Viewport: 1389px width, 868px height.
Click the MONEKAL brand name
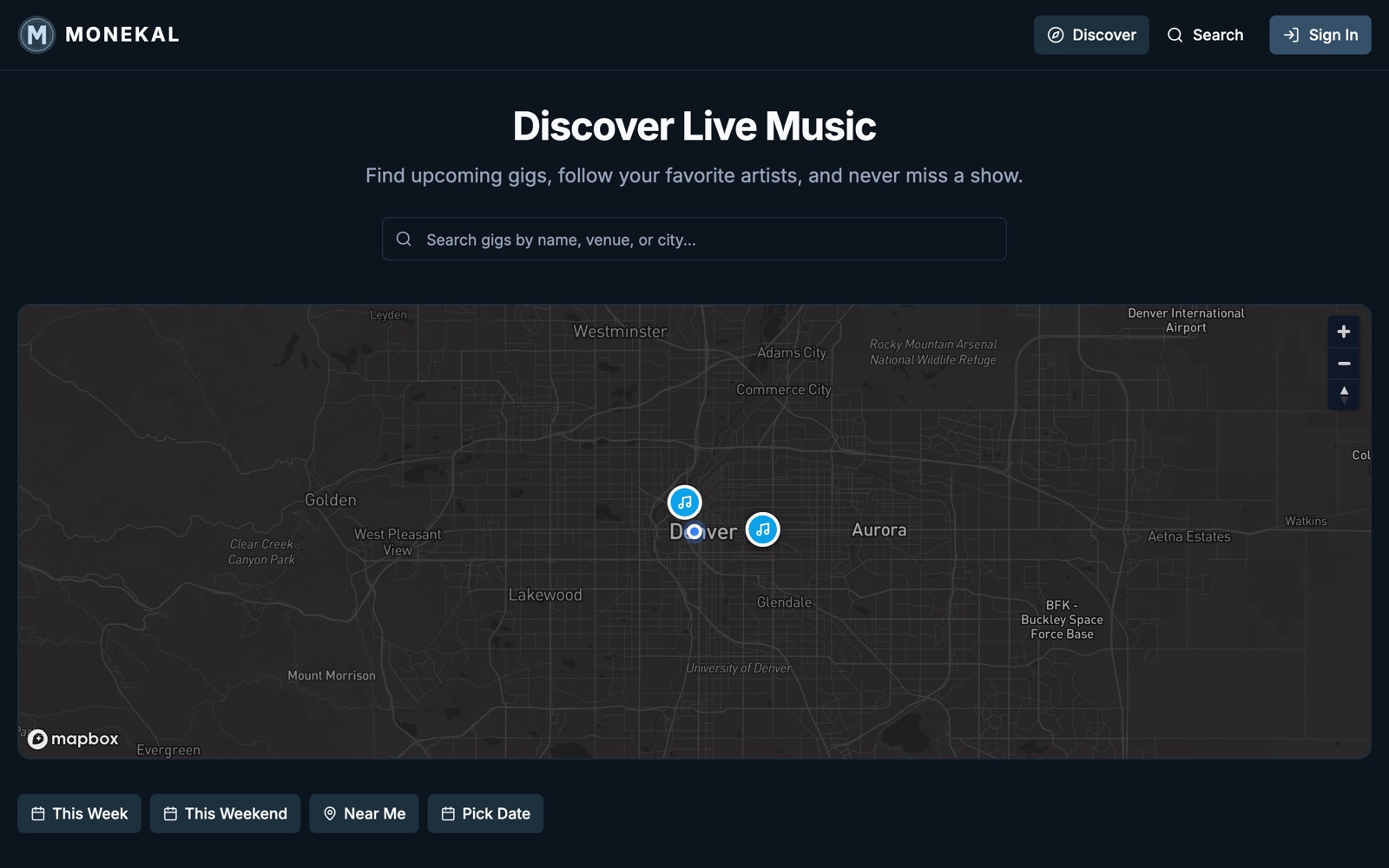(x=122, y=35)
